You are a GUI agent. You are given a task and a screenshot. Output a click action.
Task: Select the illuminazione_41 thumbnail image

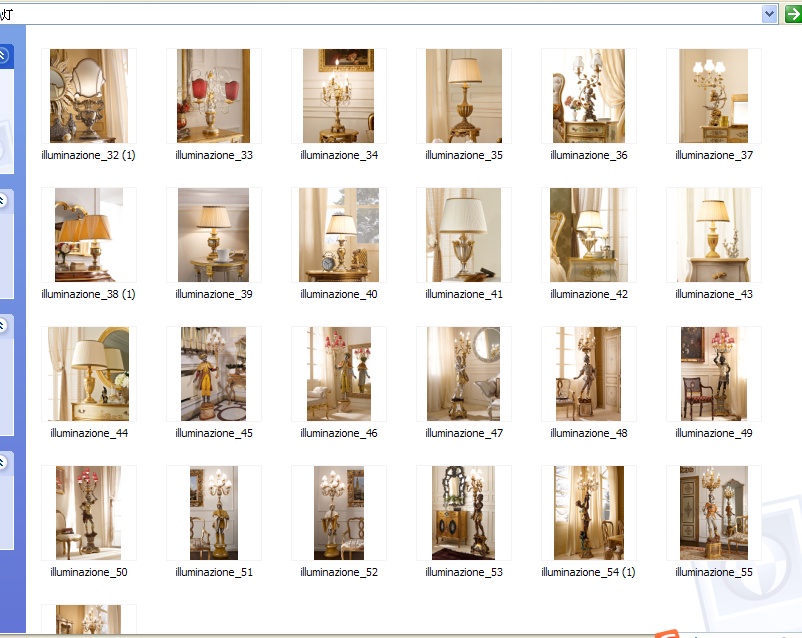464,235
